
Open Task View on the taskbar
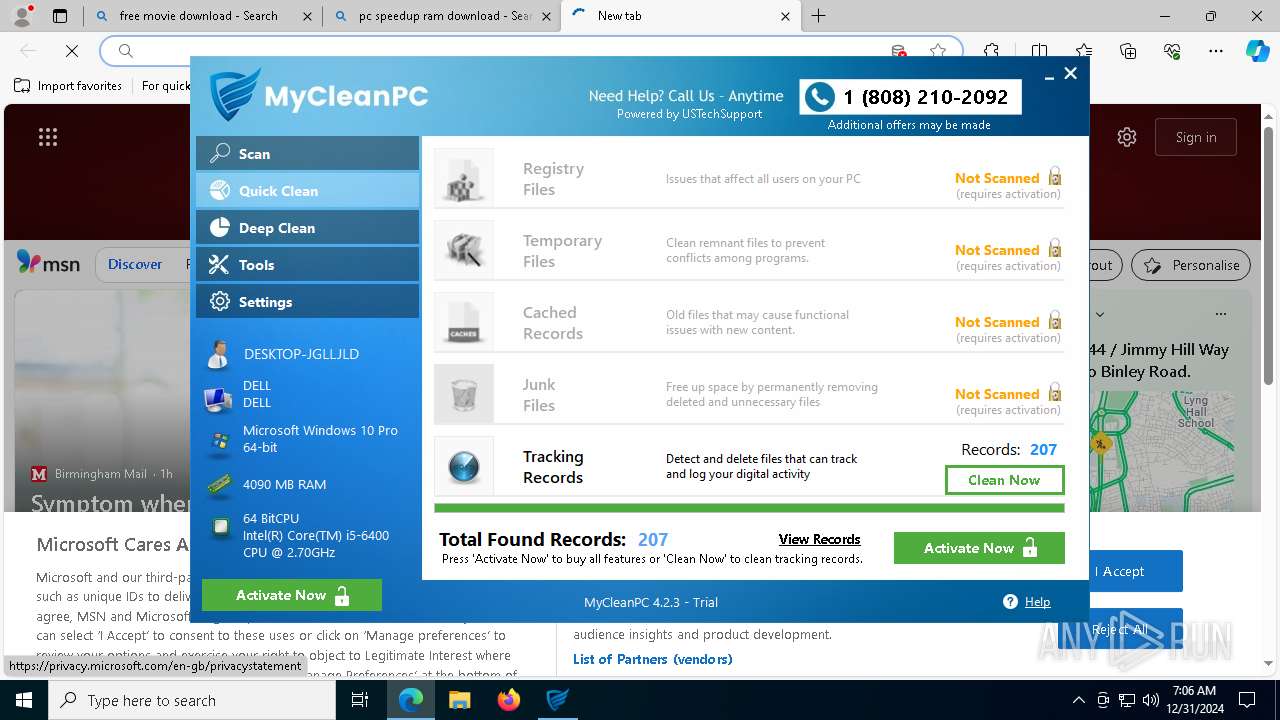click(360, 700)
